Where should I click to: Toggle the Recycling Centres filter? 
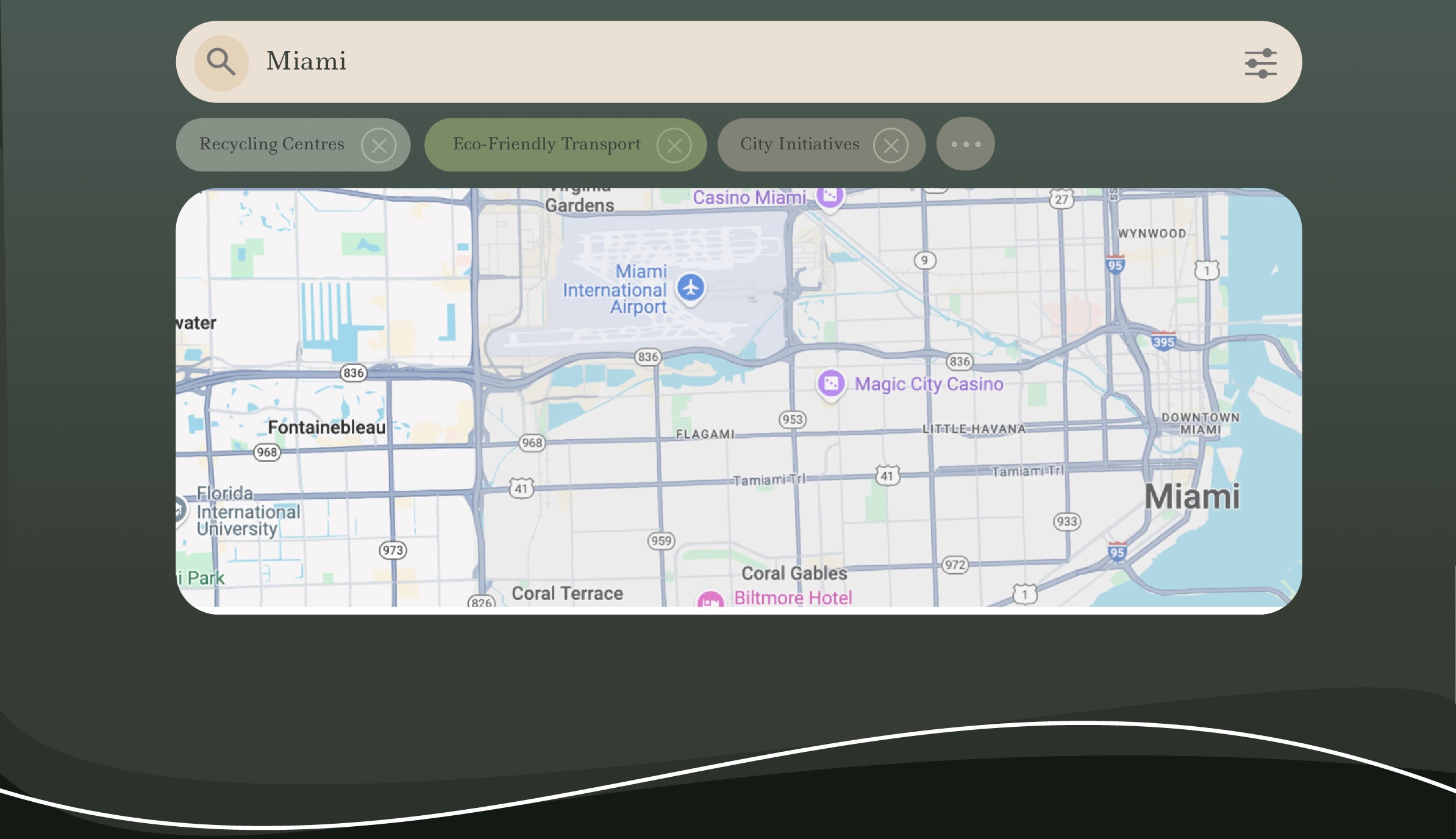coord(272,145)
